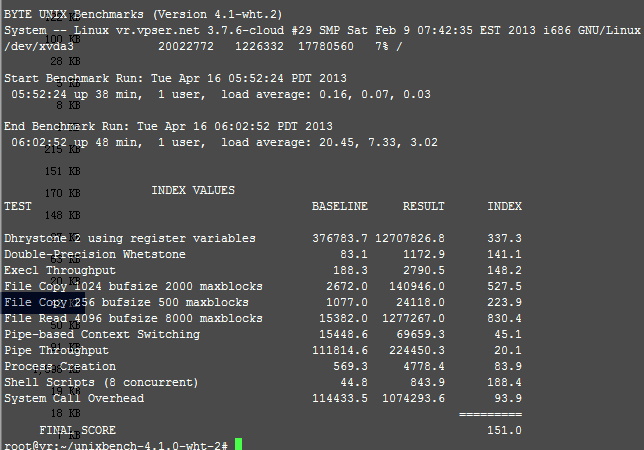Click System Call baseline '114433.5'
Viewport: 644px width, 450px height.
(x=340, y=399)
